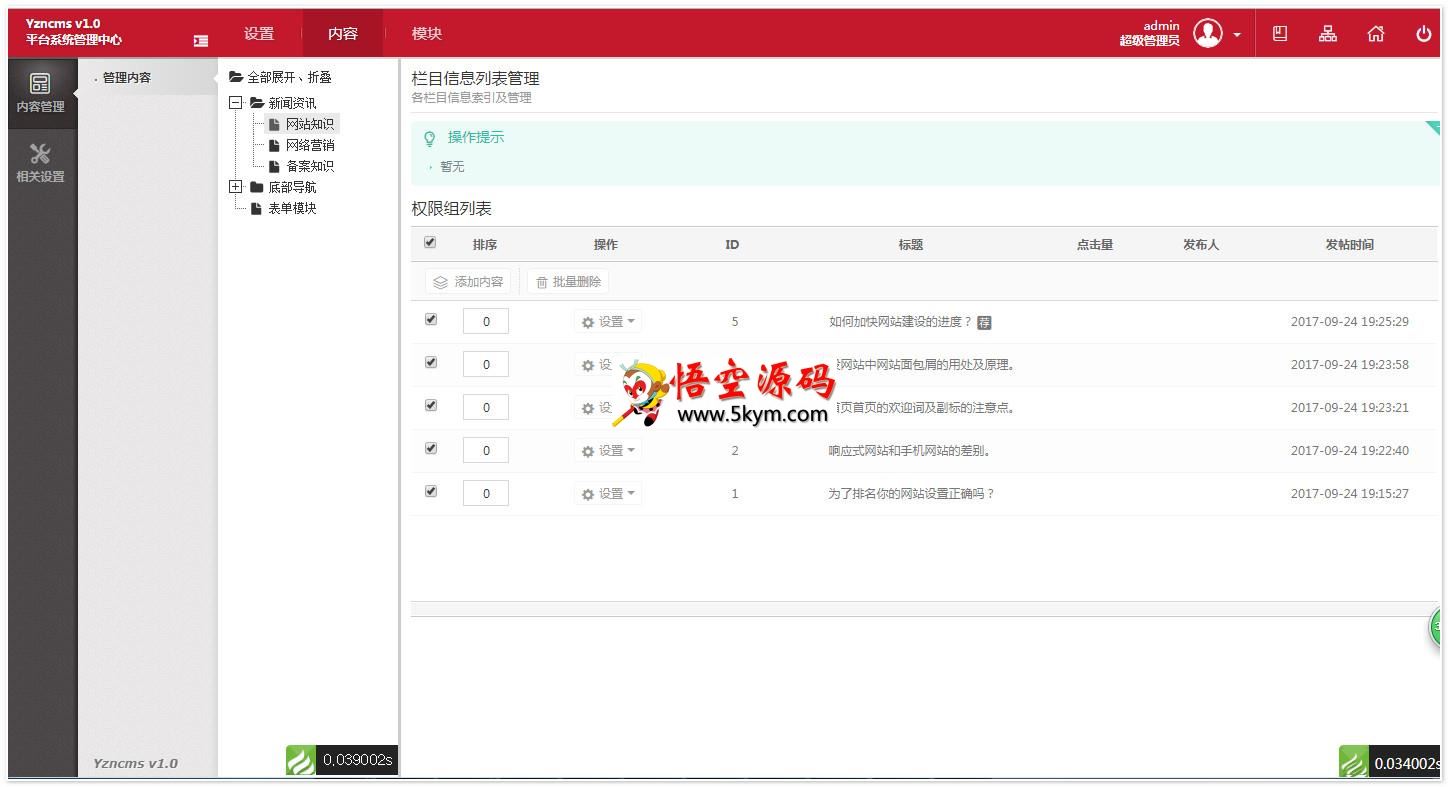The height and width of the screenshot is (787, 1448).
Task: Open 设置 dropdown for article ID 2
Action: point(608,451)
